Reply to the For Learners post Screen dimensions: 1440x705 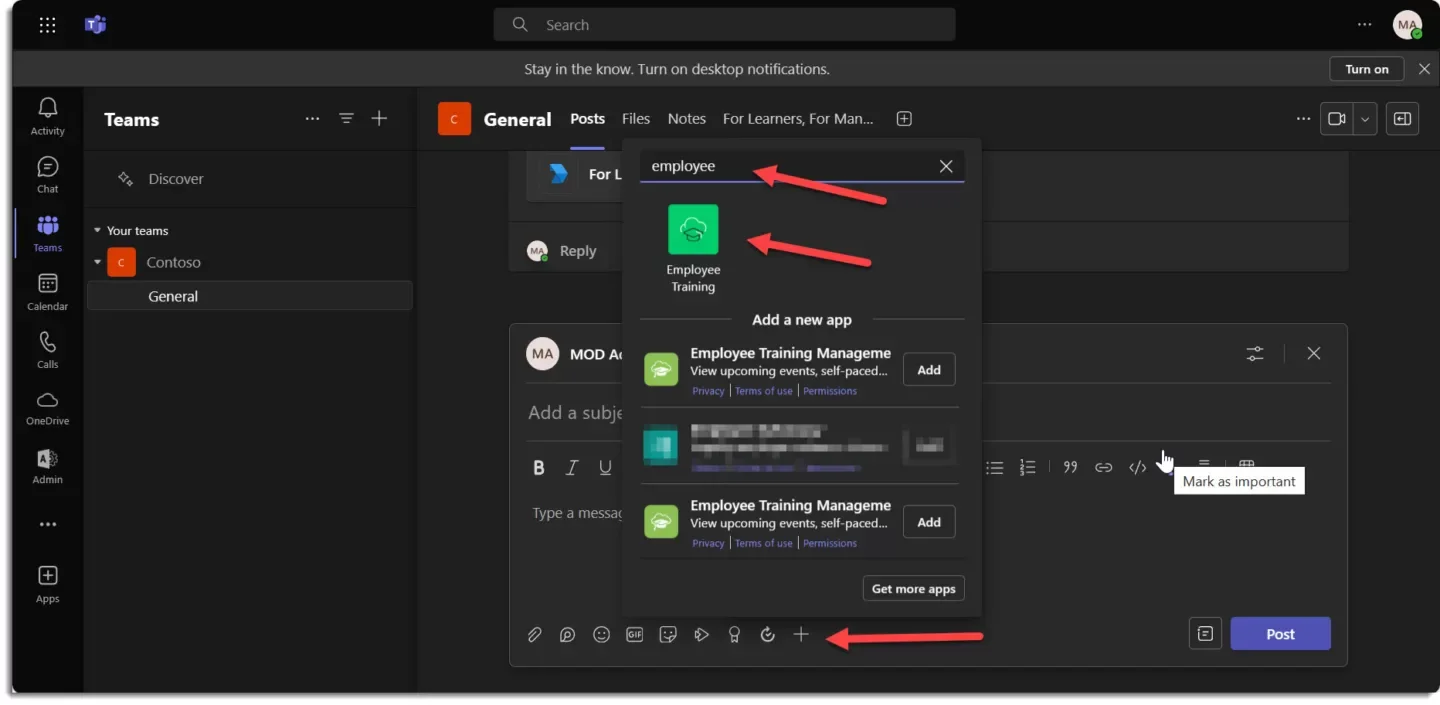tap(577, 251)
